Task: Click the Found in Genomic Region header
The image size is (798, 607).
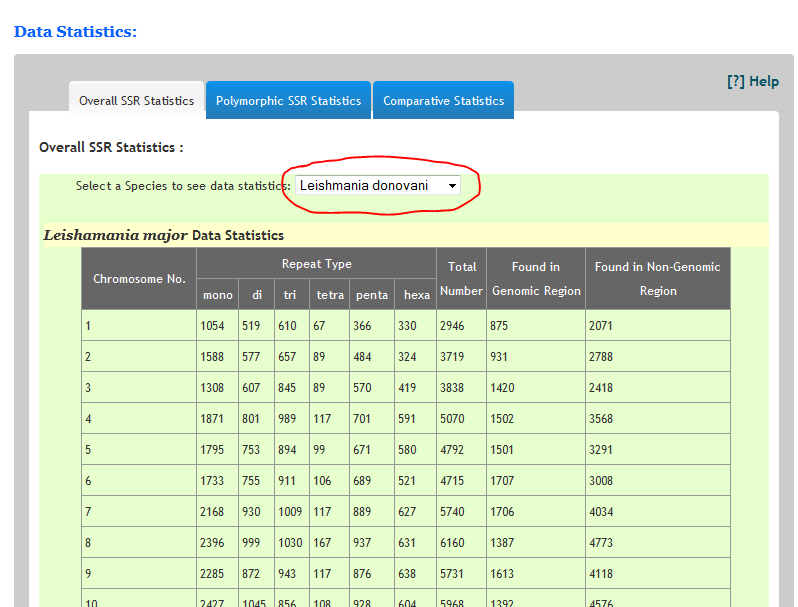Action: pos(536,279)
